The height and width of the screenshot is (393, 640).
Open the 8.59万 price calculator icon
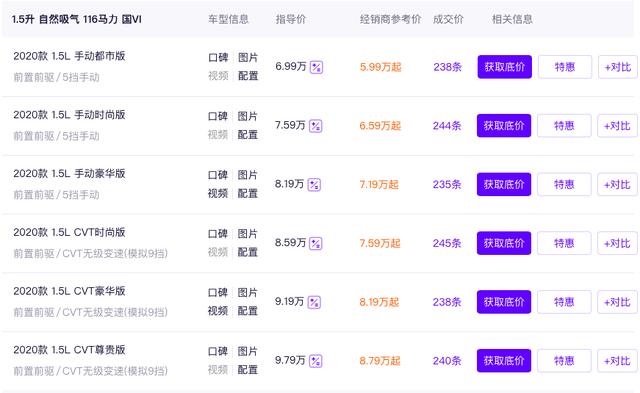pos(316,243)
